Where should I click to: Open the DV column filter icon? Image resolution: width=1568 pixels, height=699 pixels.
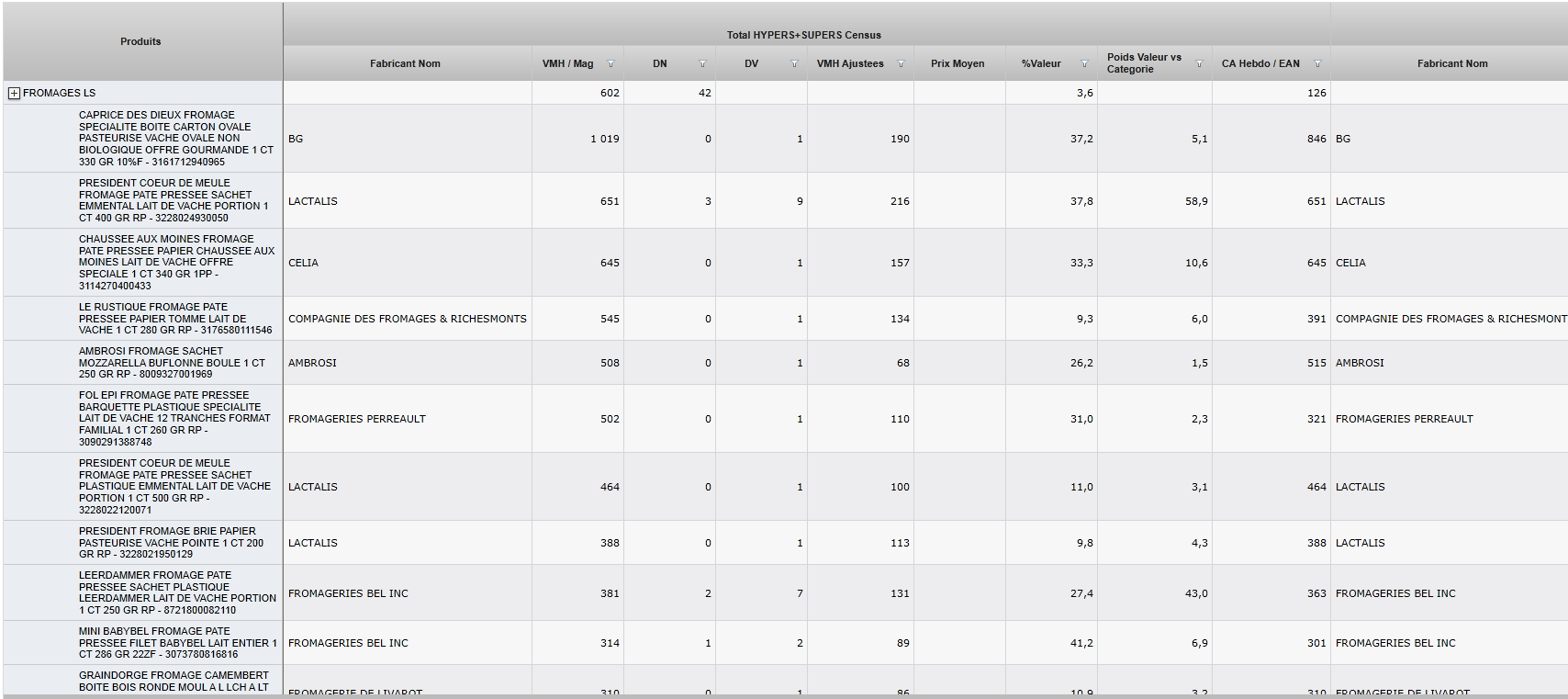(794, 64)
